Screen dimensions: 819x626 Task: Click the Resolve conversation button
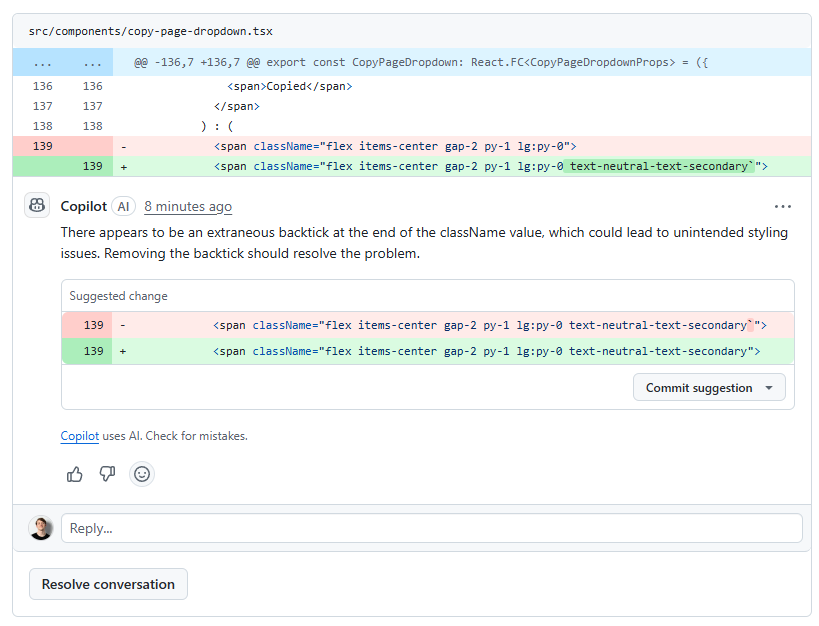click(x=108, y=584)
